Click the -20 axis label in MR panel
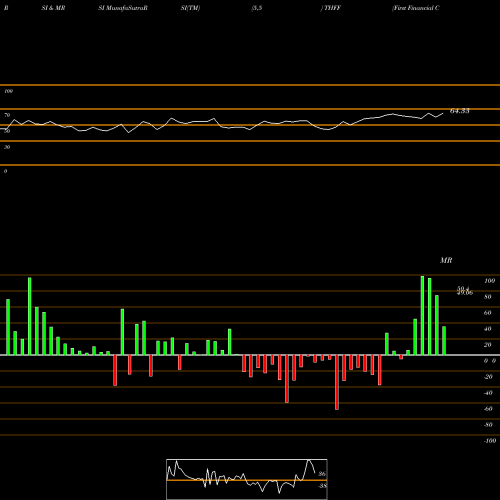The image size is (500, 500). coord(488,377)
